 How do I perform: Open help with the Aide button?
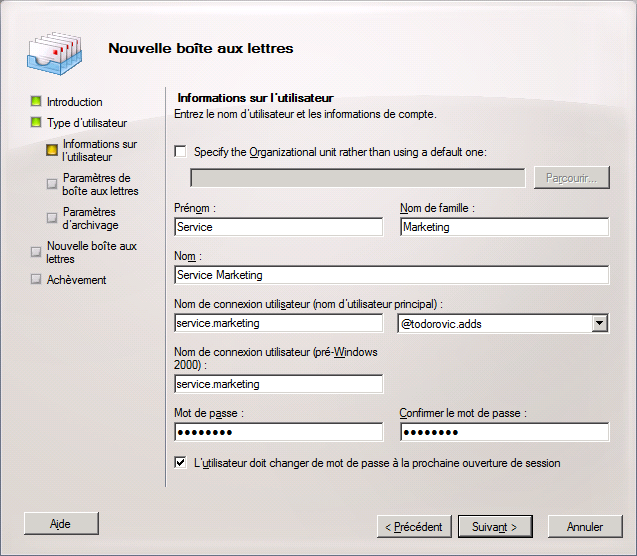[x=61, y=522]
